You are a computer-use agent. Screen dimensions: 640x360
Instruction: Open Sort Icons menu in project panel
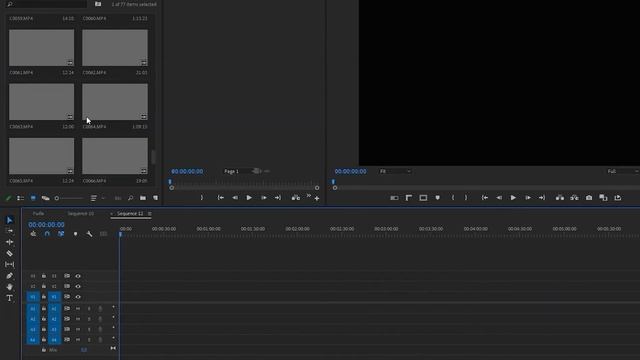pos(93,198)
